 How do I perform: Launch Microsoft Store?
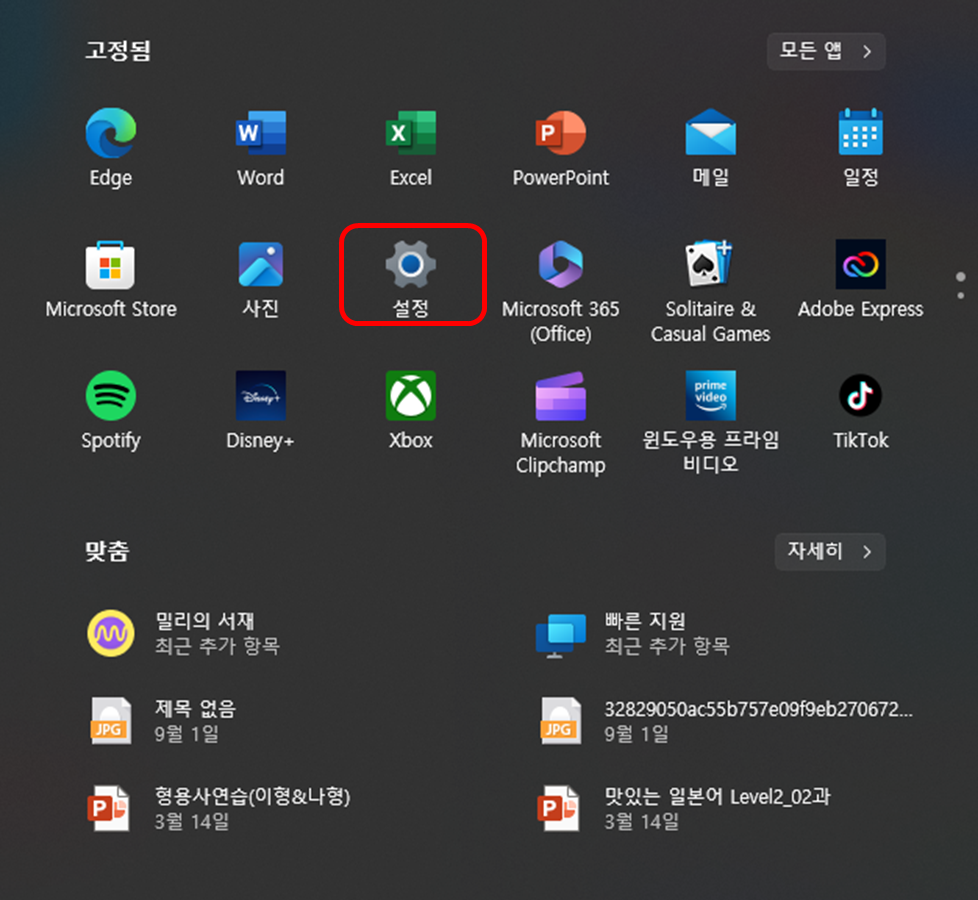[110, 265]
